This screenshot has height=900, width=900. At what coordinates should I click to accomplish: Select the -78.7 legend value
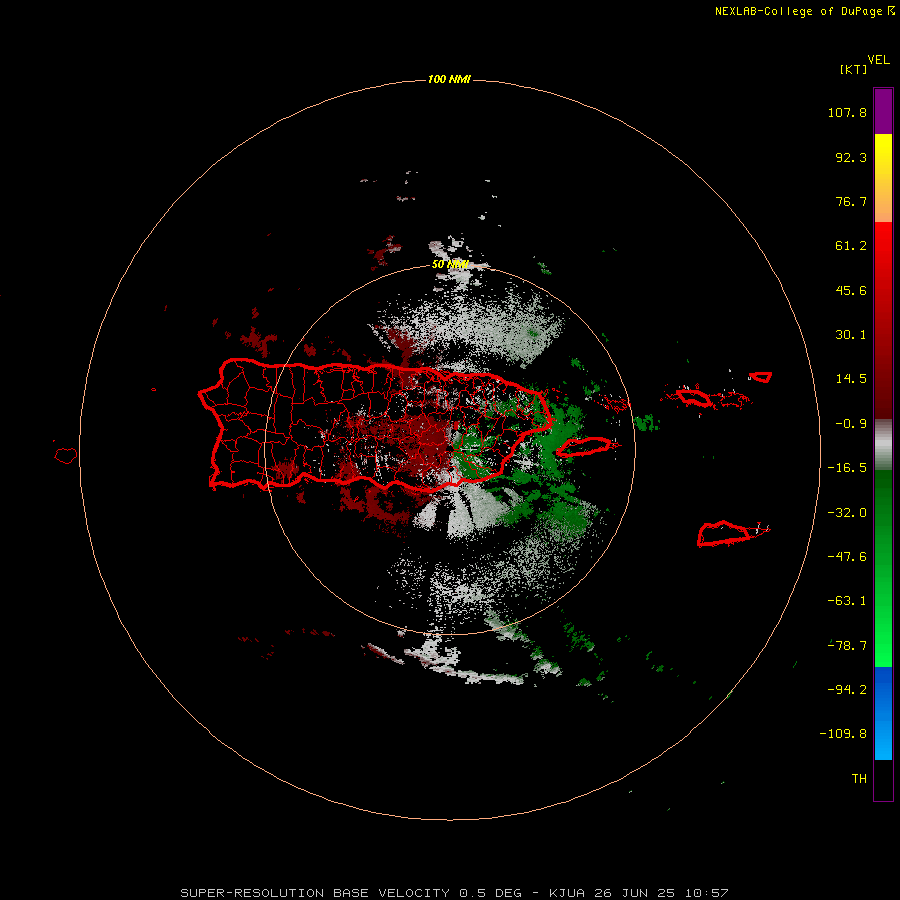point(847,646)
